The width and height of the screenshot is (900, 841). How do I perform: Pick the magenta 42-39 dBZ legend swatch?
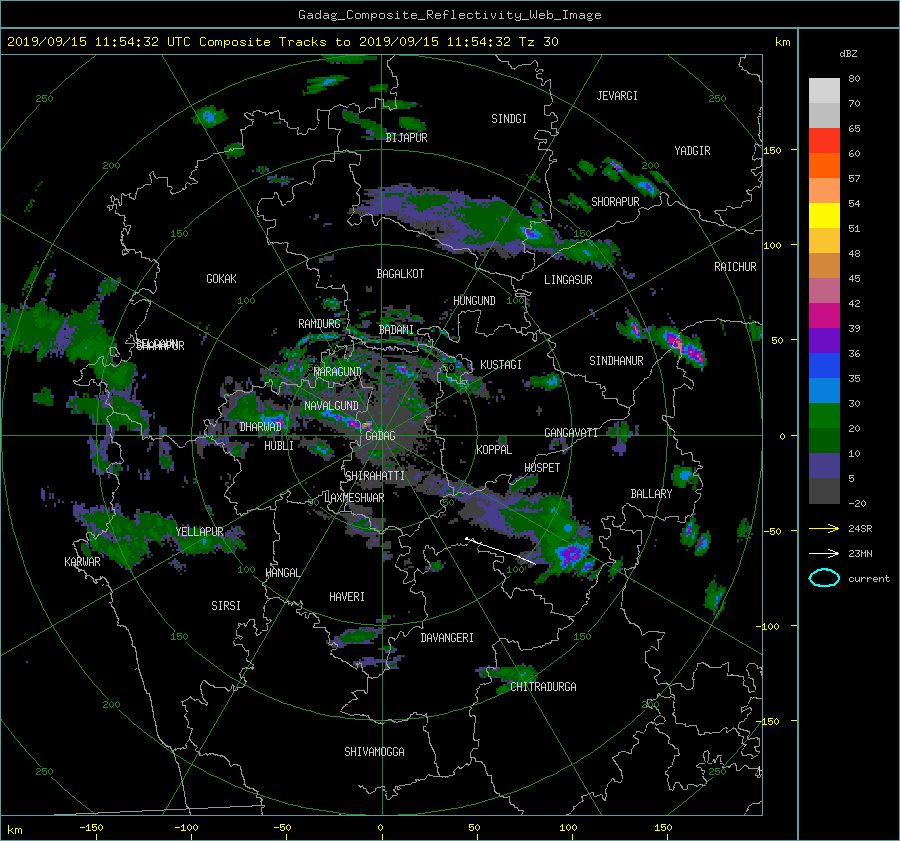click(x=824, y=316)
